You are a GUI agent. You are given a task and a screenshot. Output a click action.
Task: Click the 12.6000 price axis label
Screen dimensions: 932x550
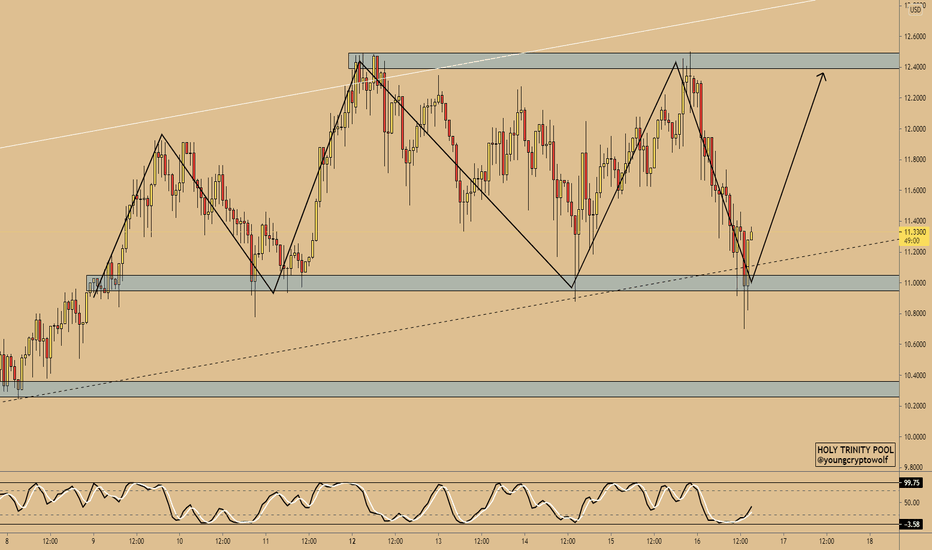[x=914, y=36]
